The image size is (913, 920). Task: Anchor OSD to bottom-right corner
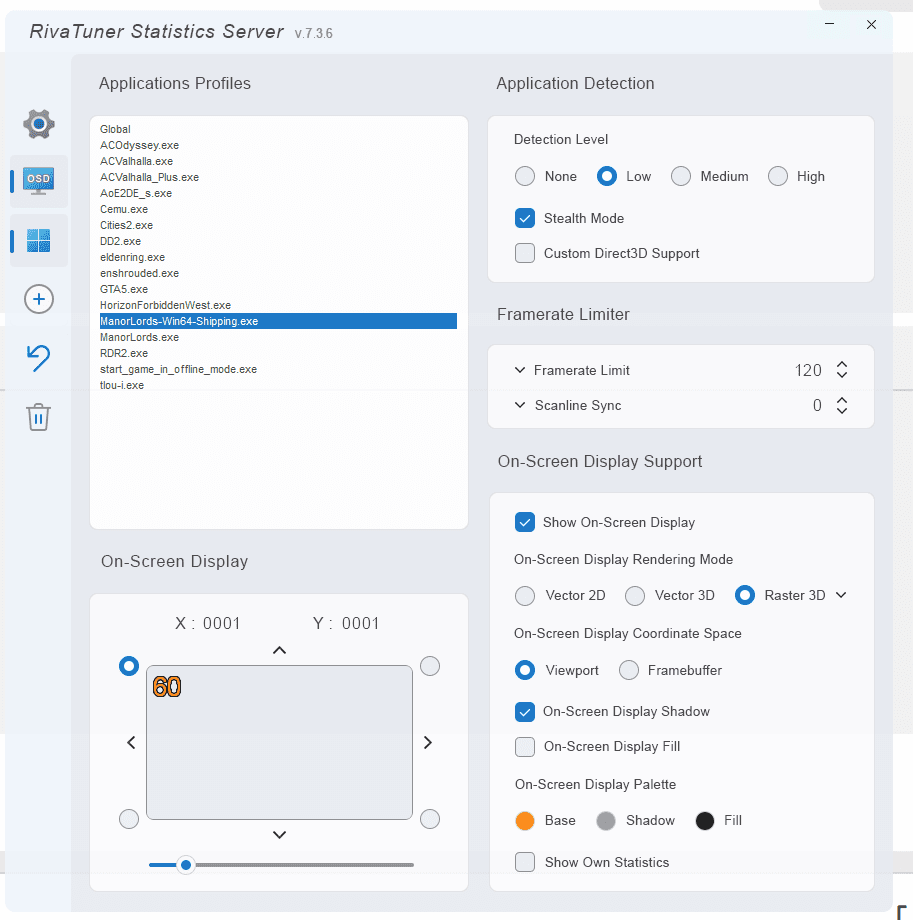click(x=430, y=818)
